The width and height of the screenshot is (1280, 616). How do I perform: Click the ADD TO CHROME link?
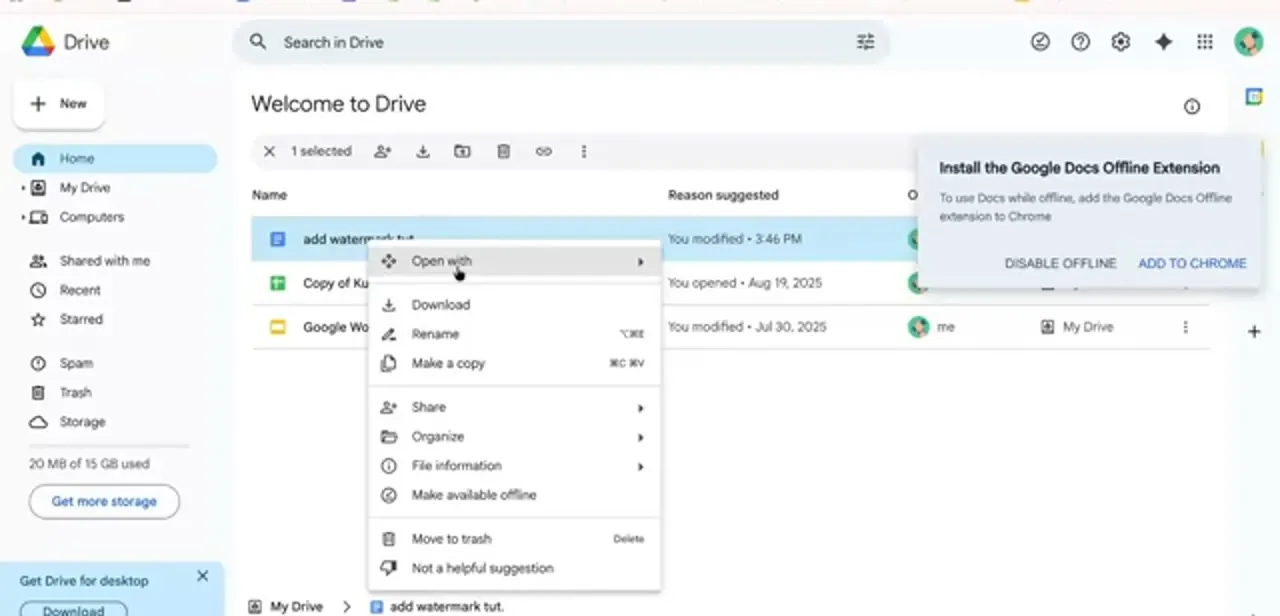[1192, 263]
